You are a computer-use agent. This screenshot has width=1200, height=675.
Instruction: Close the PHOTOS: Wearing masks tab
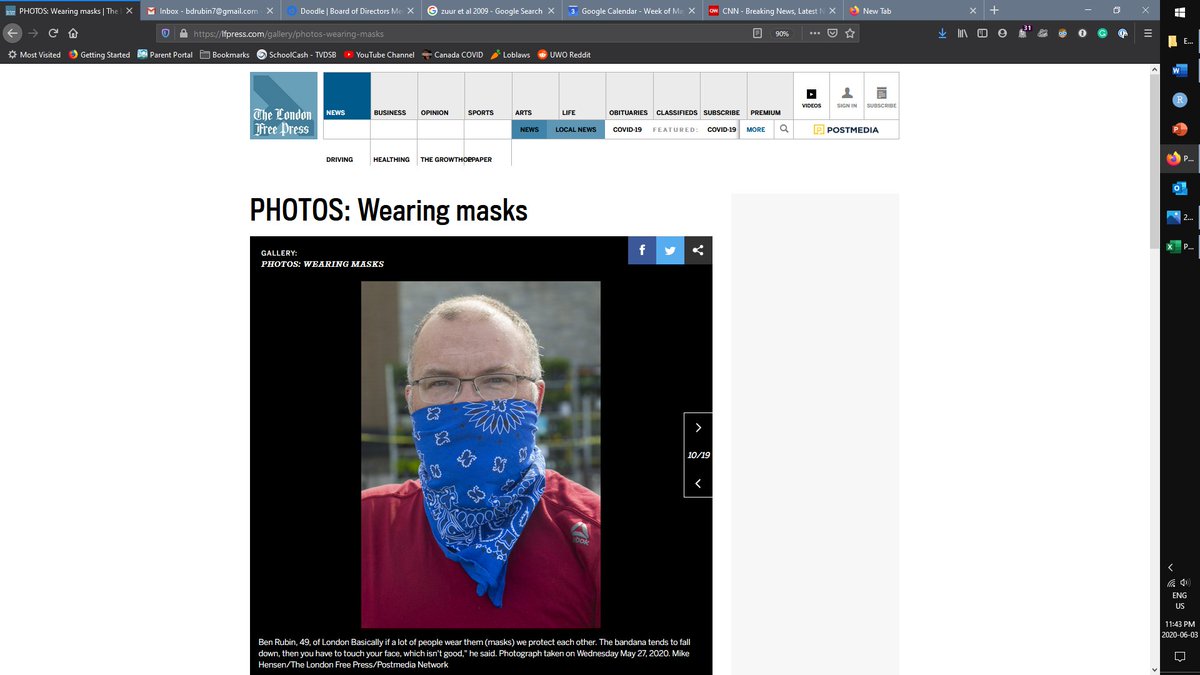click(x=129, y=10)
